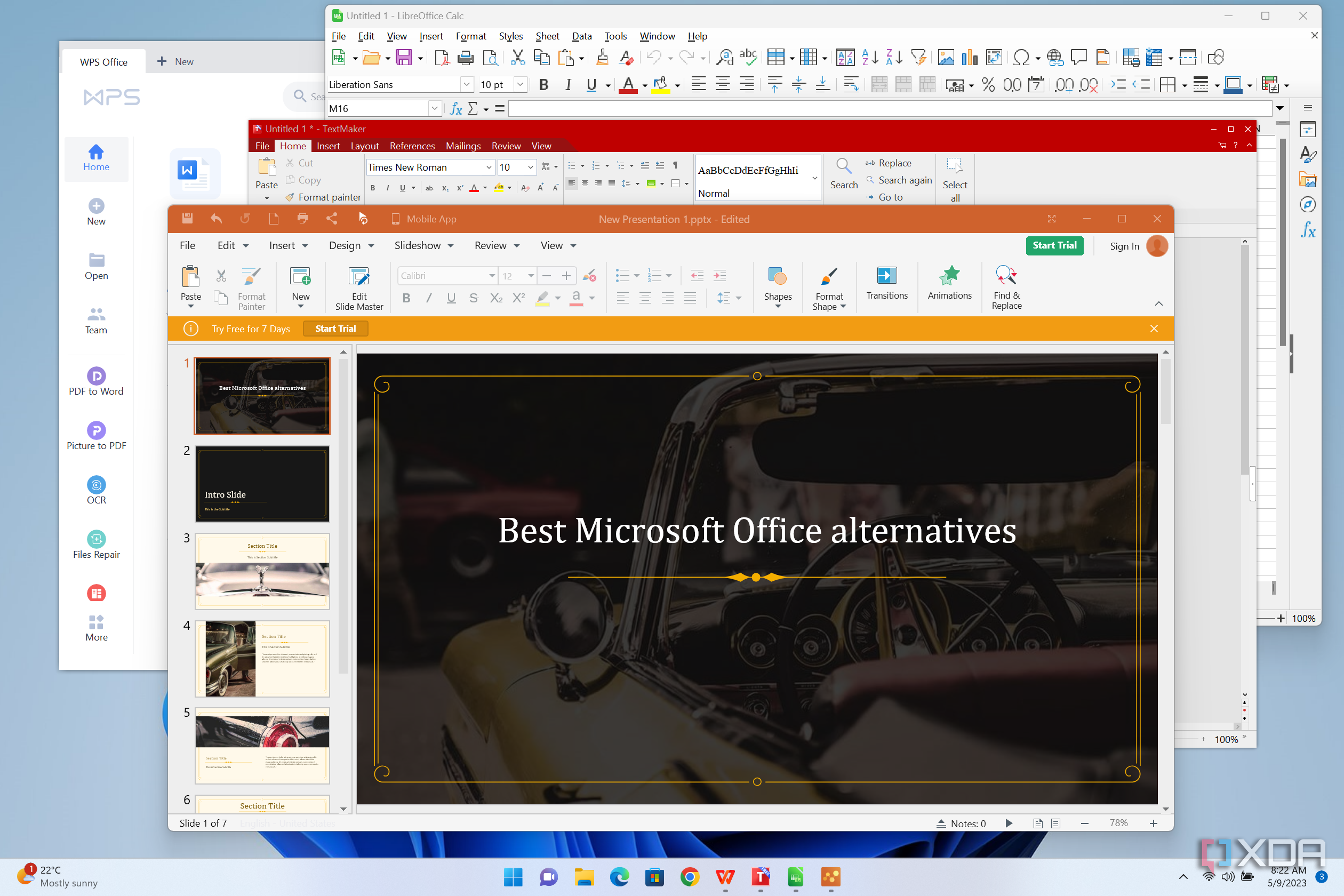Click the Animations star icon
The width and height of the screenshot is (1344, 896).
[949, 276]
